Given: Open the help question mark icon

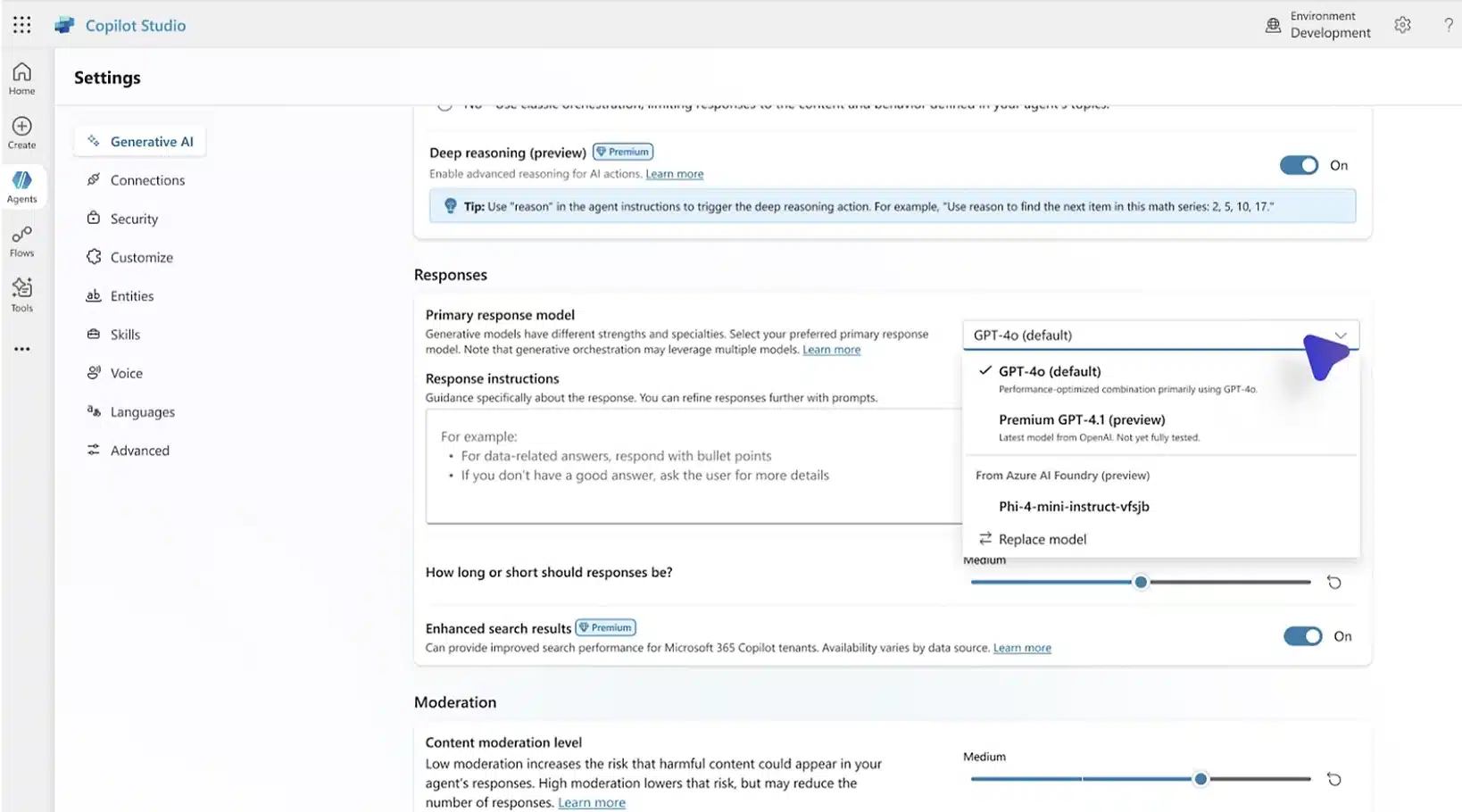Looking at the screenshot, I should pyautogui.click(x=1448, y=25).
